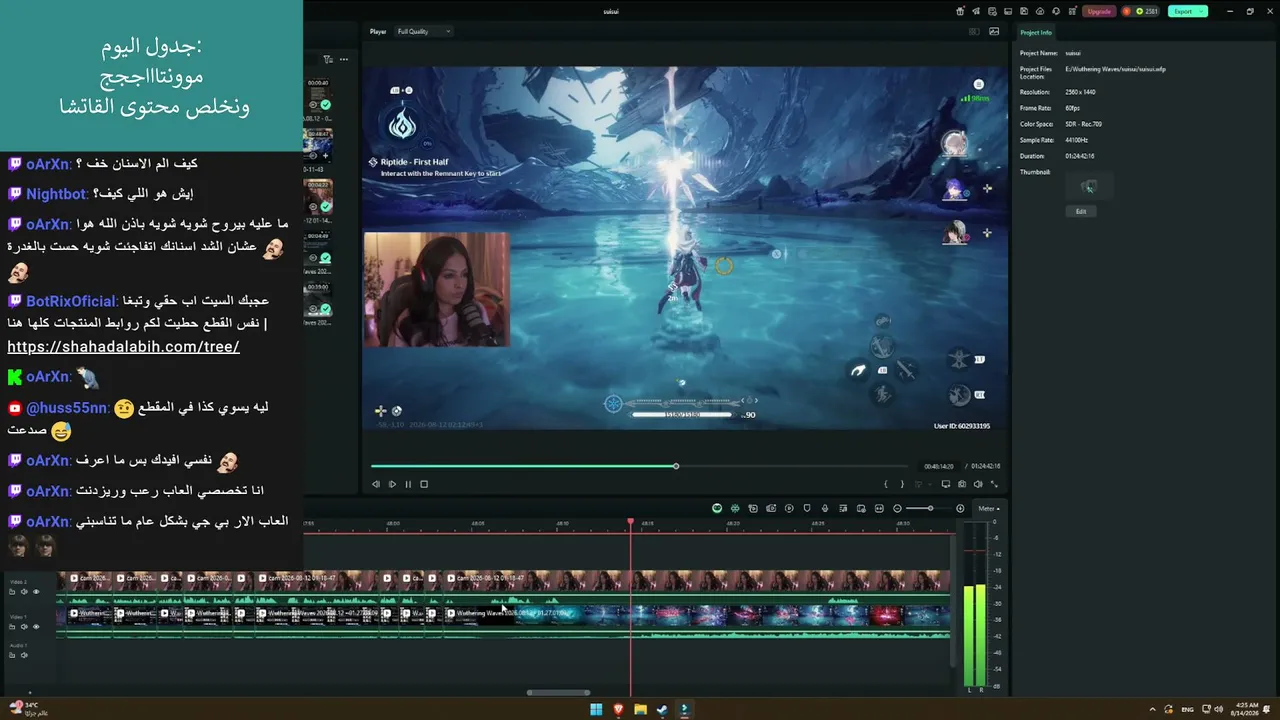Lock the Video 1 track
This screenshot has width=1280, height=720.
pyautogui.click(x=12, y=627)
